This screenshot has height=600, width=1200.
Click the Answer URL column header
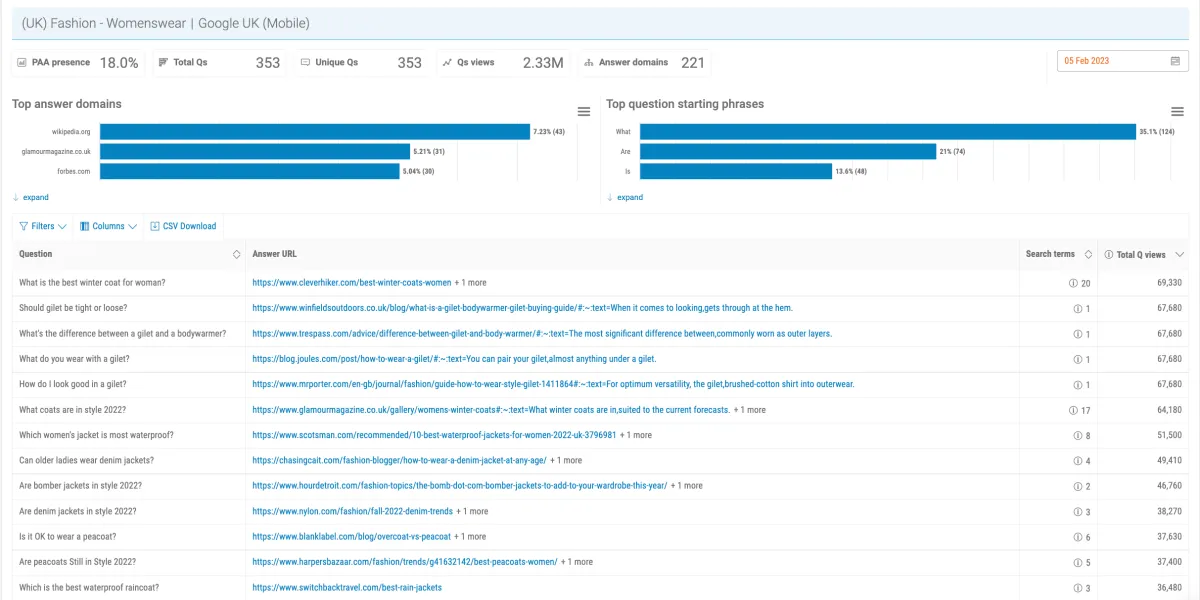[274, 254]
